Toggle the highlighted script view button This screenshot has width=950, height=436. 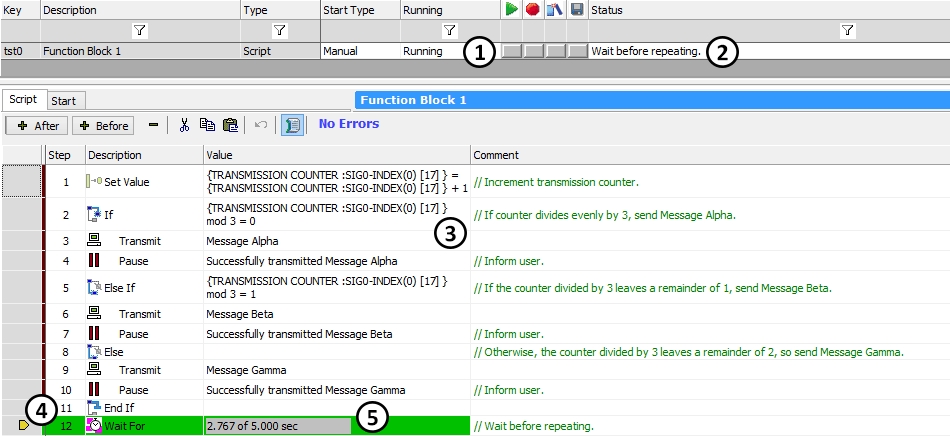pyautogui.click(x=293, y=125)
